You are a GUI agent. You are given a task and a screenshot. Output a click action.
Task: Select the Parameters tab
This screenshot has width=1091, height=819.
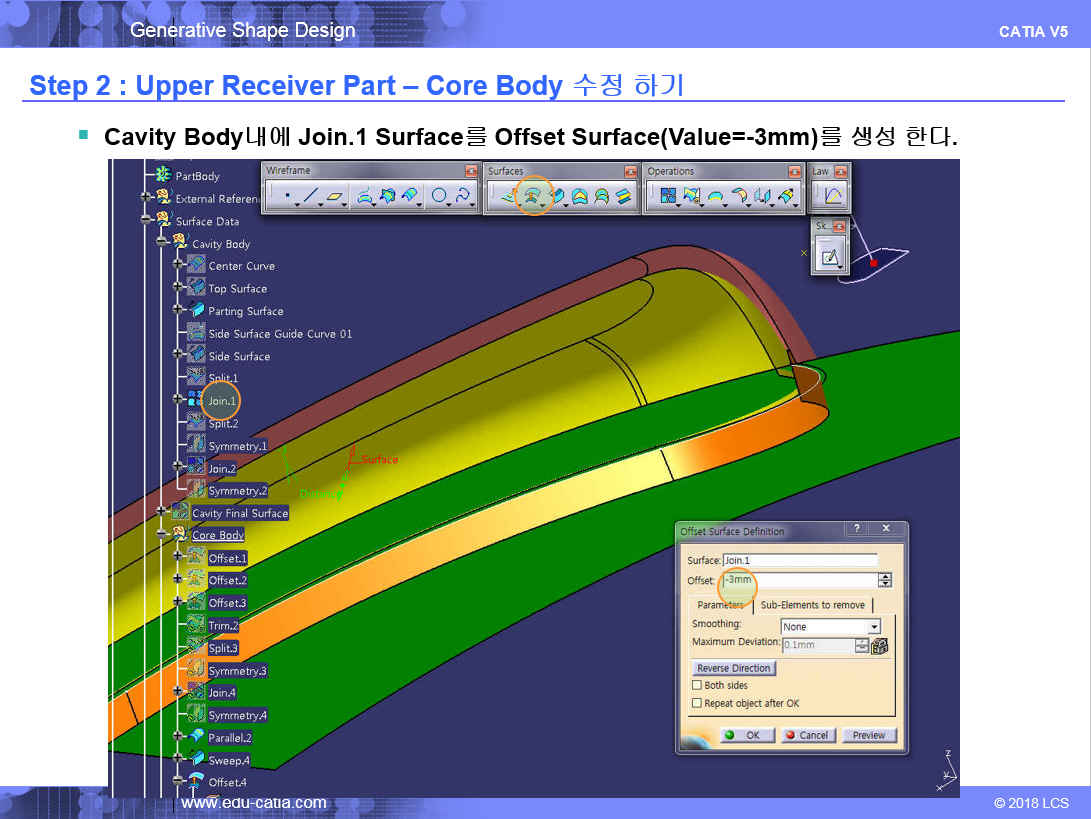720,605
